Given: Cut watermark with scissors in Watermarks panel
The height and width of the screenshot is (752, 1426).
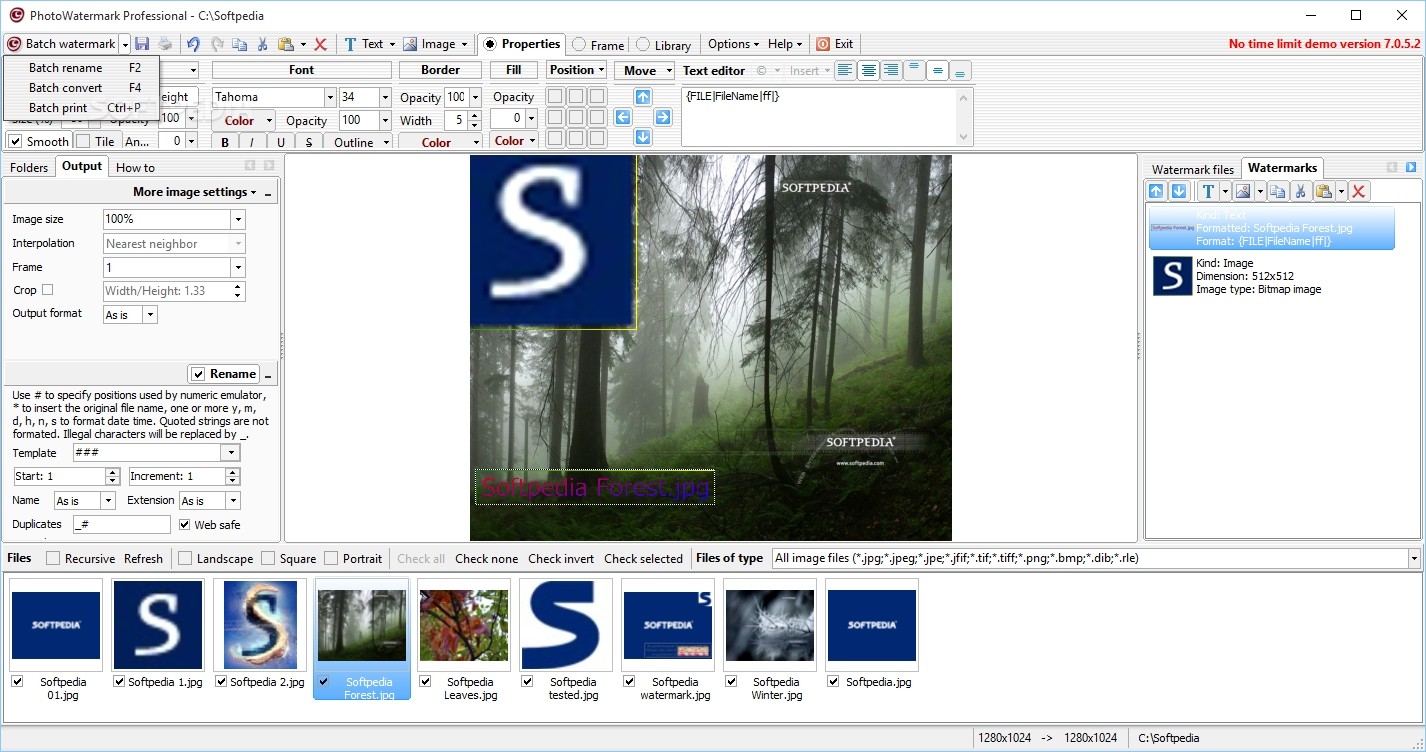Looking at the screenshot, I should 1300,191.
